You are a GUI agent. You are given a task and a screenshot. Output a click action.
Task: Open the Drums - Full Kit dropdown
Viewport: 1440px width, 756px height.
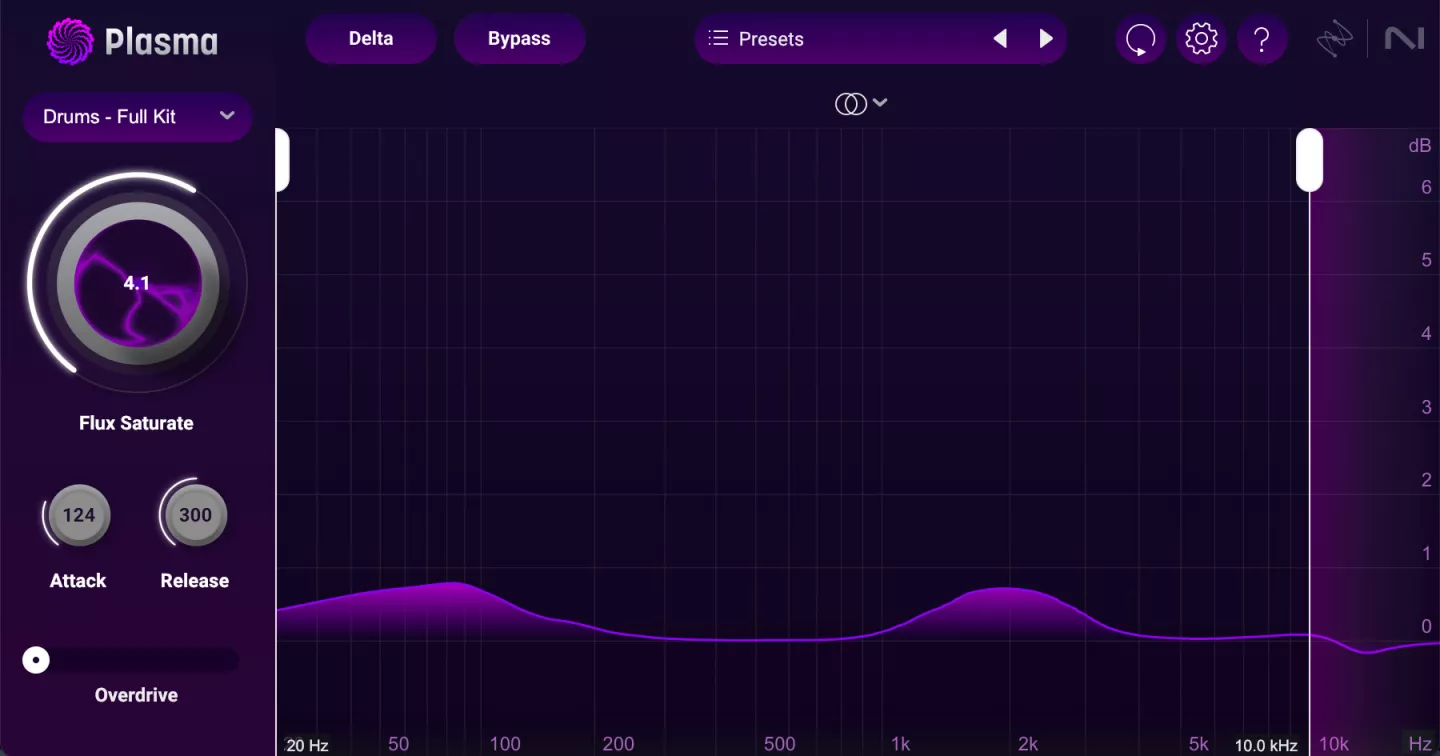(138, 116)
